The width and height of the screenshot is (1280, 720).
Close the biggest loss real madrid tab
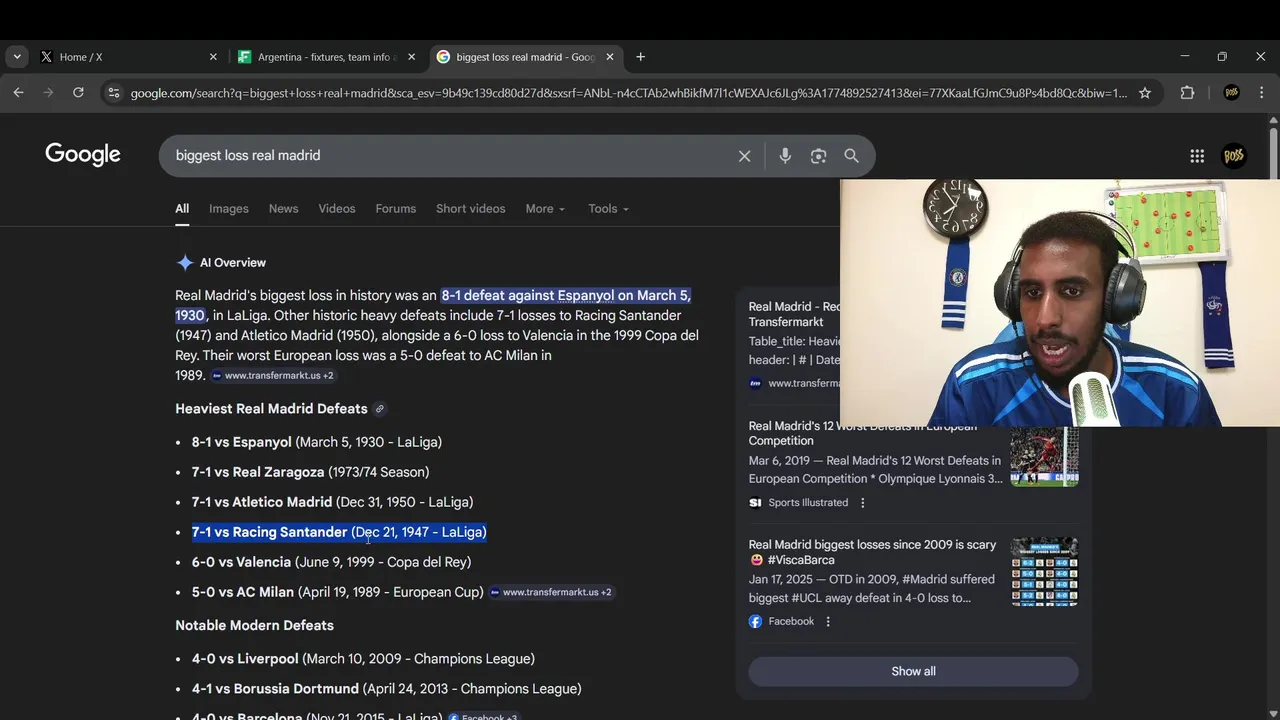tap(610, 57)
